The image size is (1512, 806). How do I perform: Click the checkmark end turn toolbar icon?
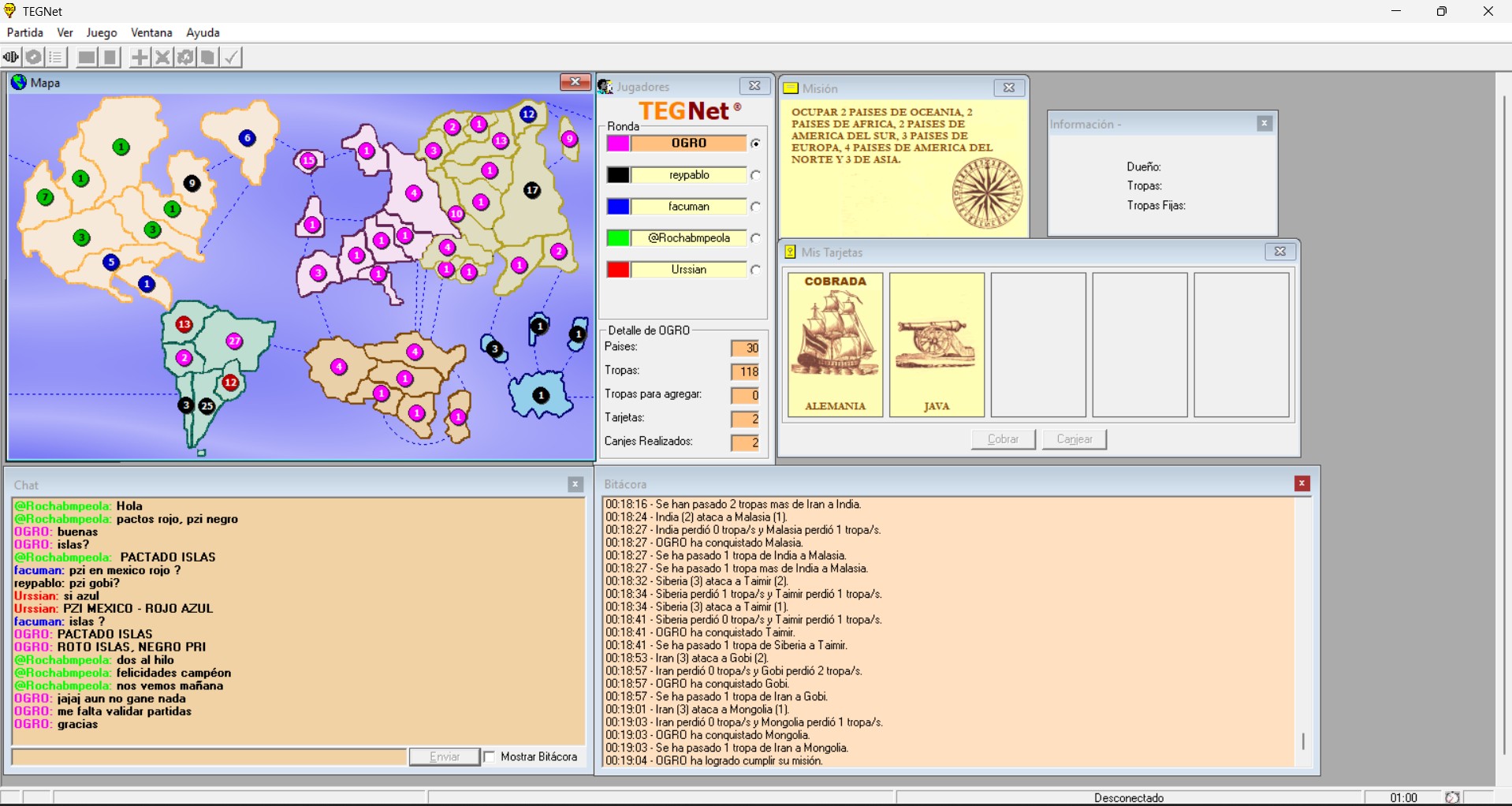(x=231, y=58)
